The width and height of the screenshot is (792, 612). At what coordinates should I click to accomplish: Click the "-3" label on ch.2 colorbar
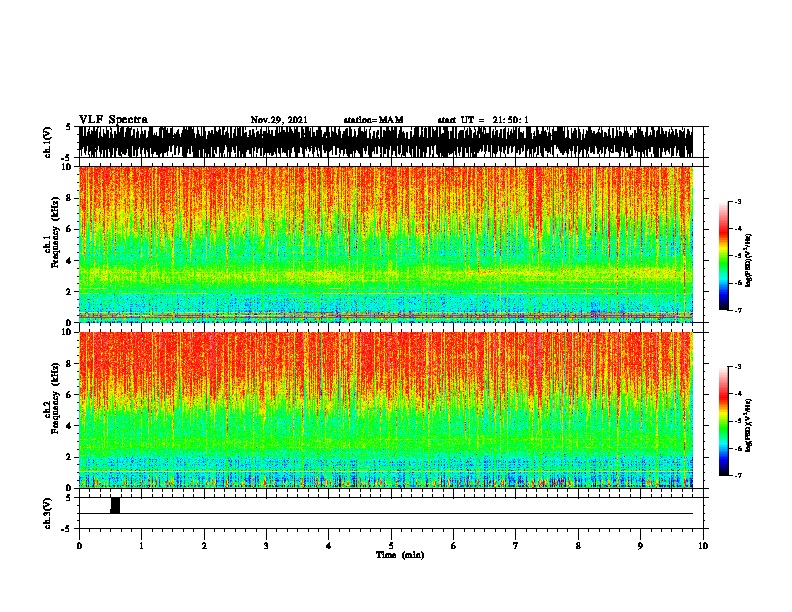(x=738, y=367)
